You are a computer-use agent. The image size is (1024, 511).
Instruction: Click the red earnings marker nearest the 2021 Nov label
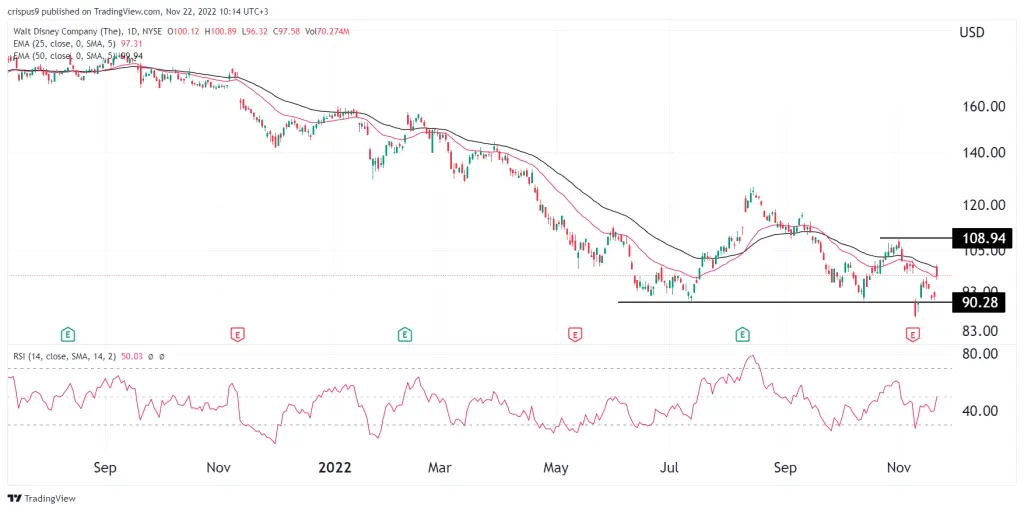coord(237,335)
